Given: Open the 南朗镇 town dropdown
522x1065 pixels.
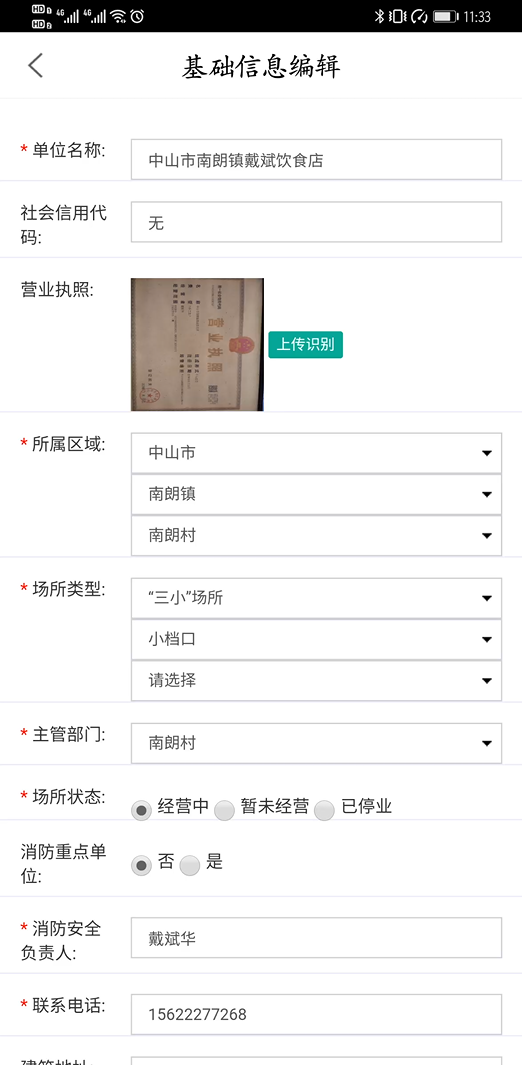Looking at the screenshot, I should (316, 494).
